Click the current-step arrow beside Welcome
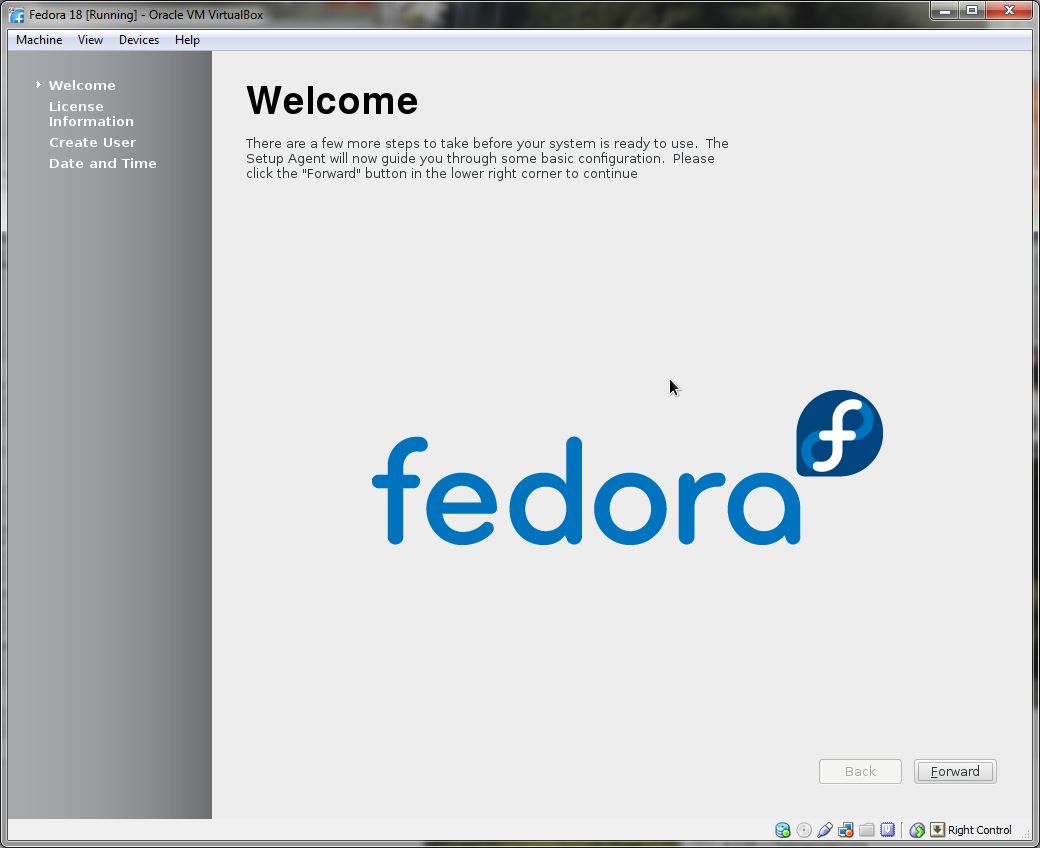Image resolution: width=1040 pixels, height=848 pixels. click(38, 84)
